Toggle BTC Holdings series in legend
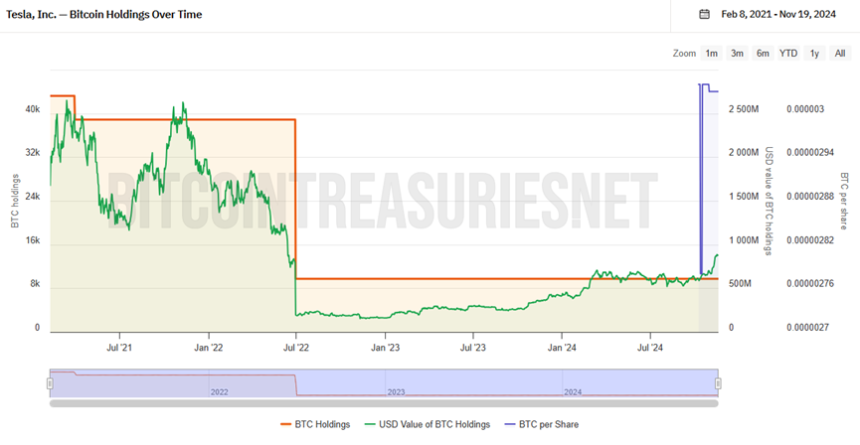Viewport: 860px width, 445px height. [315, 424]
